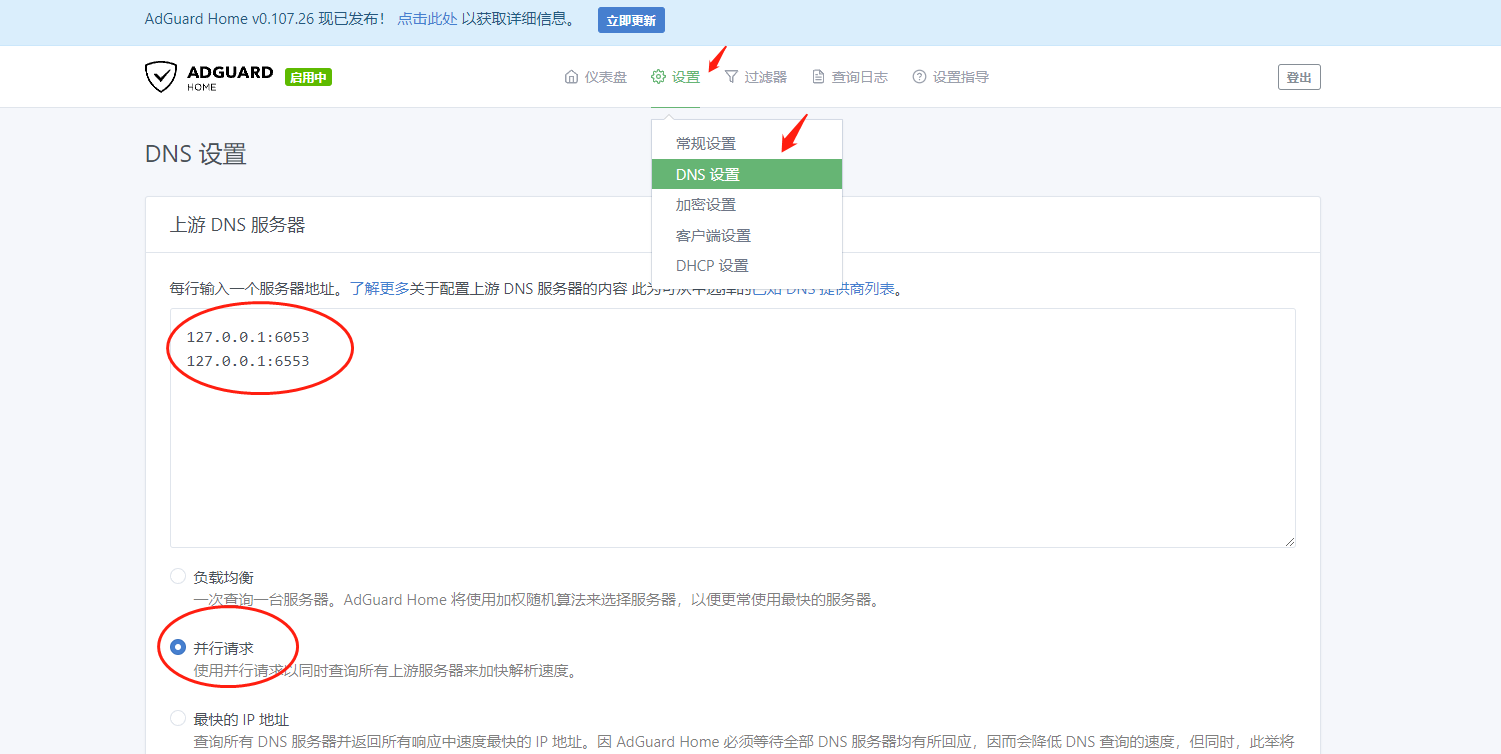Select the 负载均衡 radio option

point(178,576)
